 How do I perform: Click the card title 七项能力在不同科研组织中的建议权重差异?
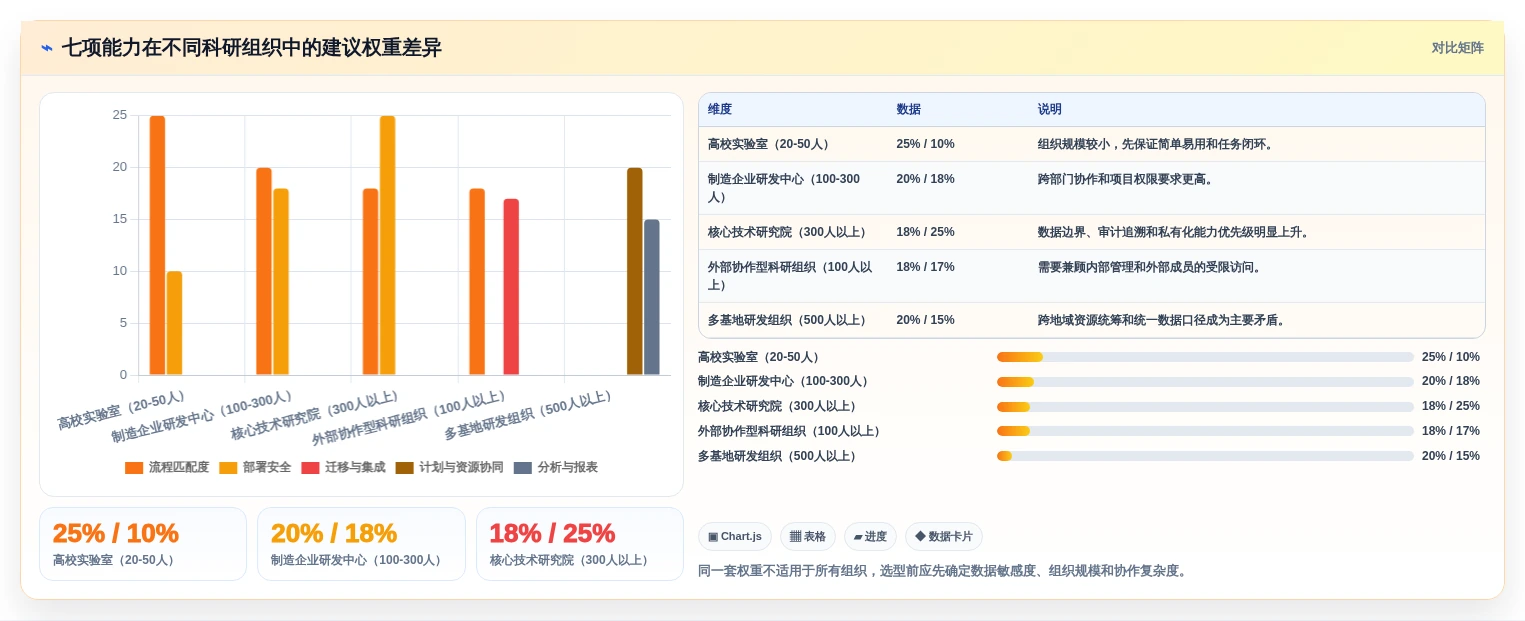tap(252, 48)
